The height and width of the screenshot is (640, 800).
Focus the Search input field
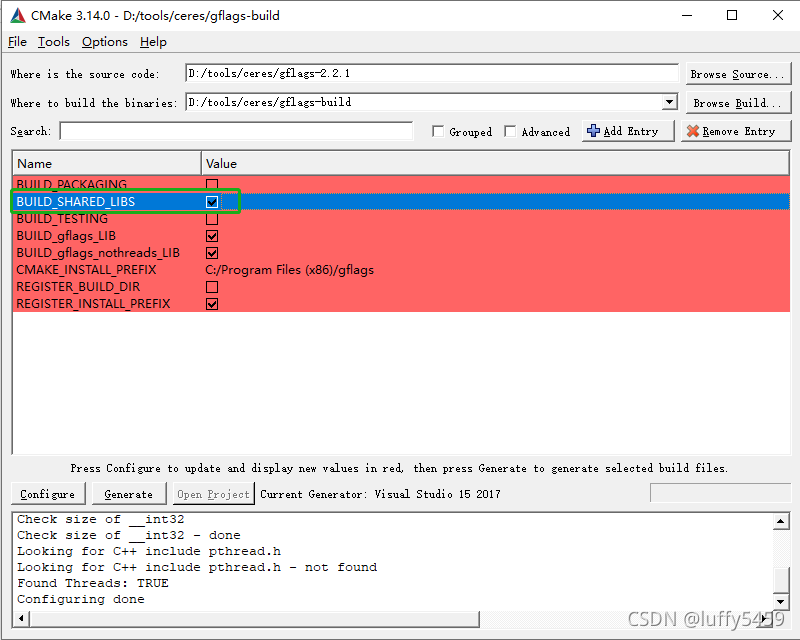coord(236,131)
